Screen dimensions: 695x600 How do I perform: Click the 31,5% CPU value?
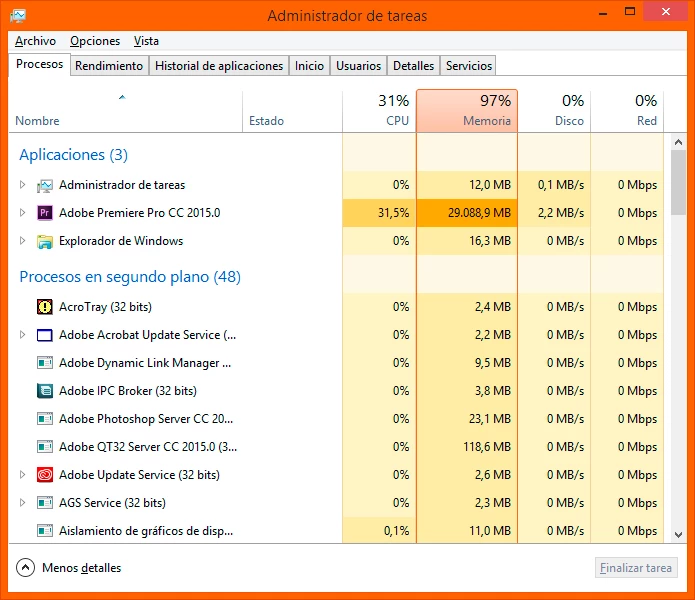[394, 213]
